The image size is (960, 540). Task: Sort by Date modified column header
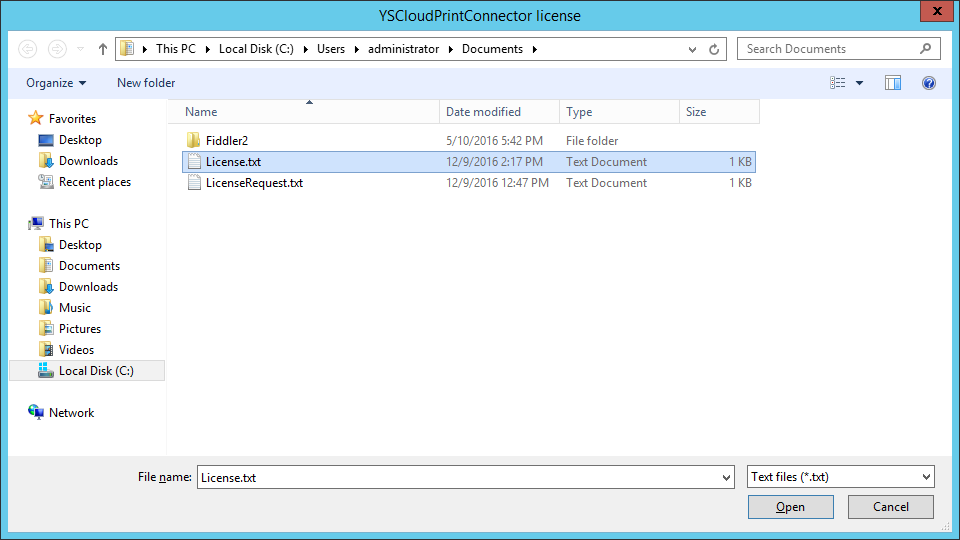483,112
